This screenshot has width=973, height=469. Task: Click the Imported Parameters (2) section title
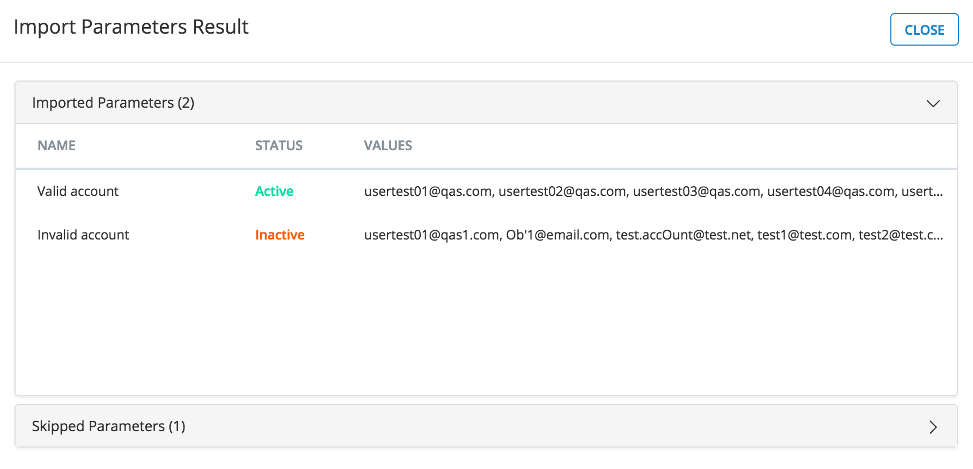(113, 103)
